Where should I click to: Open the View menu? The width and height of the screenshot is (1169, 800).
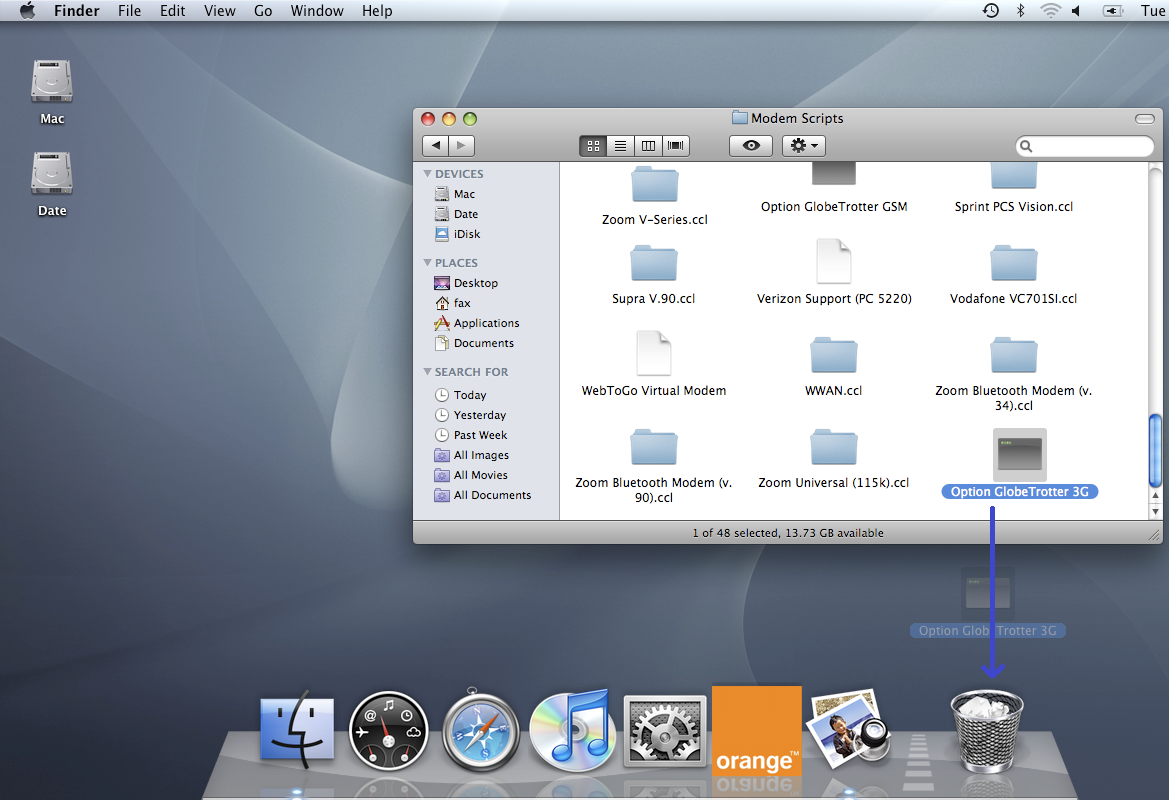pos(220,10)
